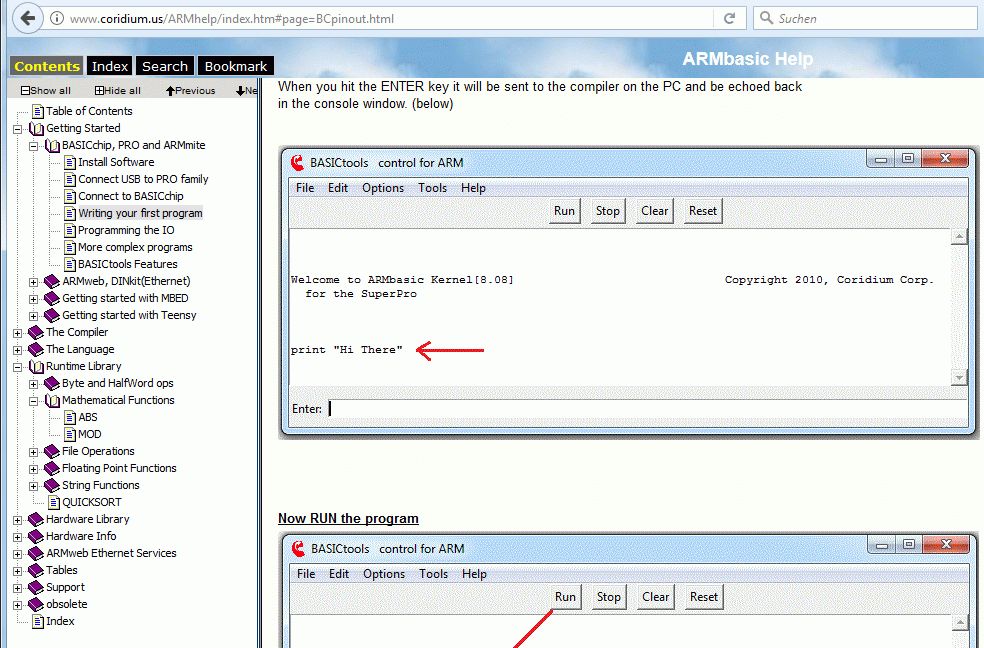Click the search magnifier icon beside Suchen
Screen dimensions: 984x648
coord(766,18)
